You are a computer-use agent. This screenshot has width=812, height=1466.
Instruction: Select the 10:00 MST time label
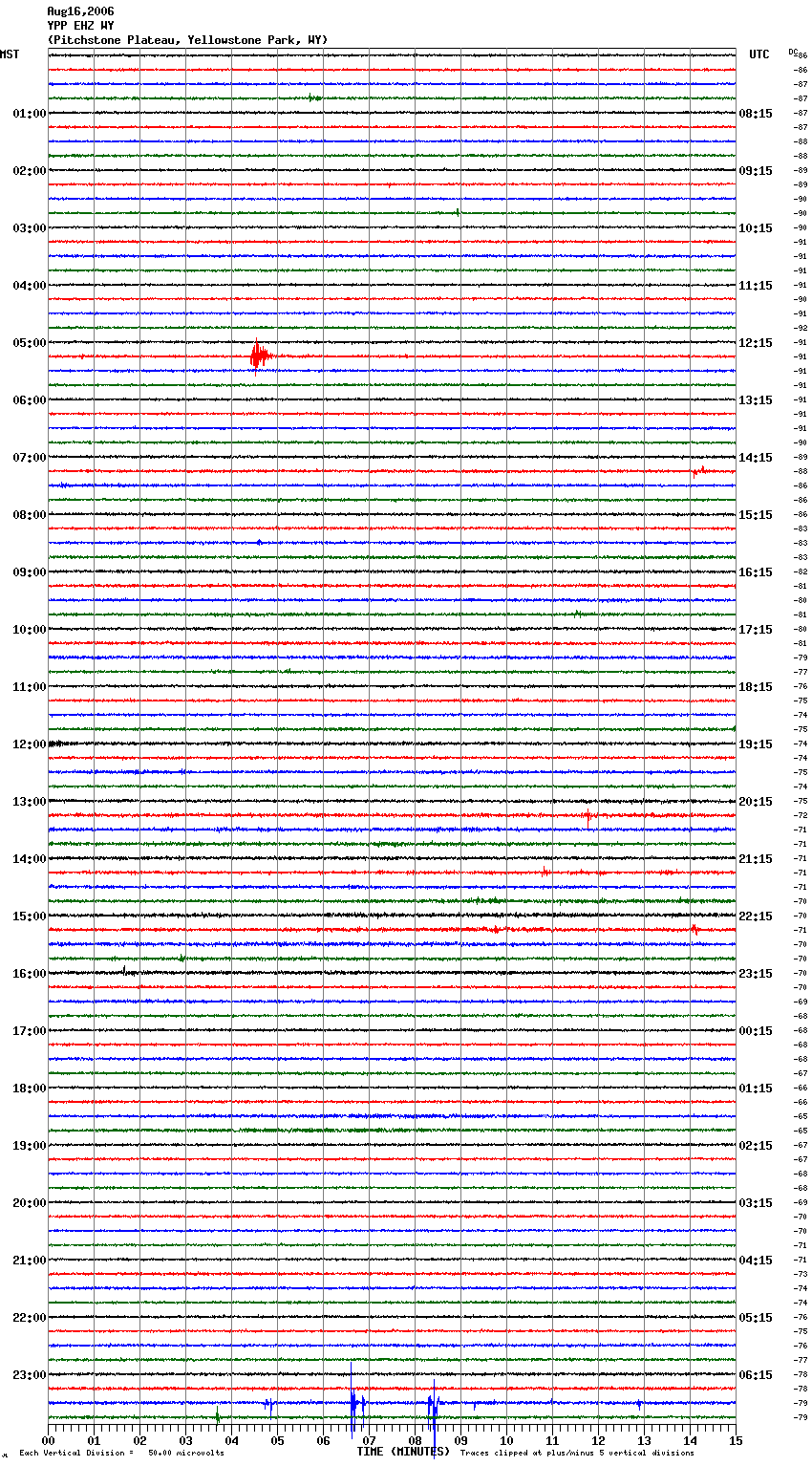pos(29,630)
